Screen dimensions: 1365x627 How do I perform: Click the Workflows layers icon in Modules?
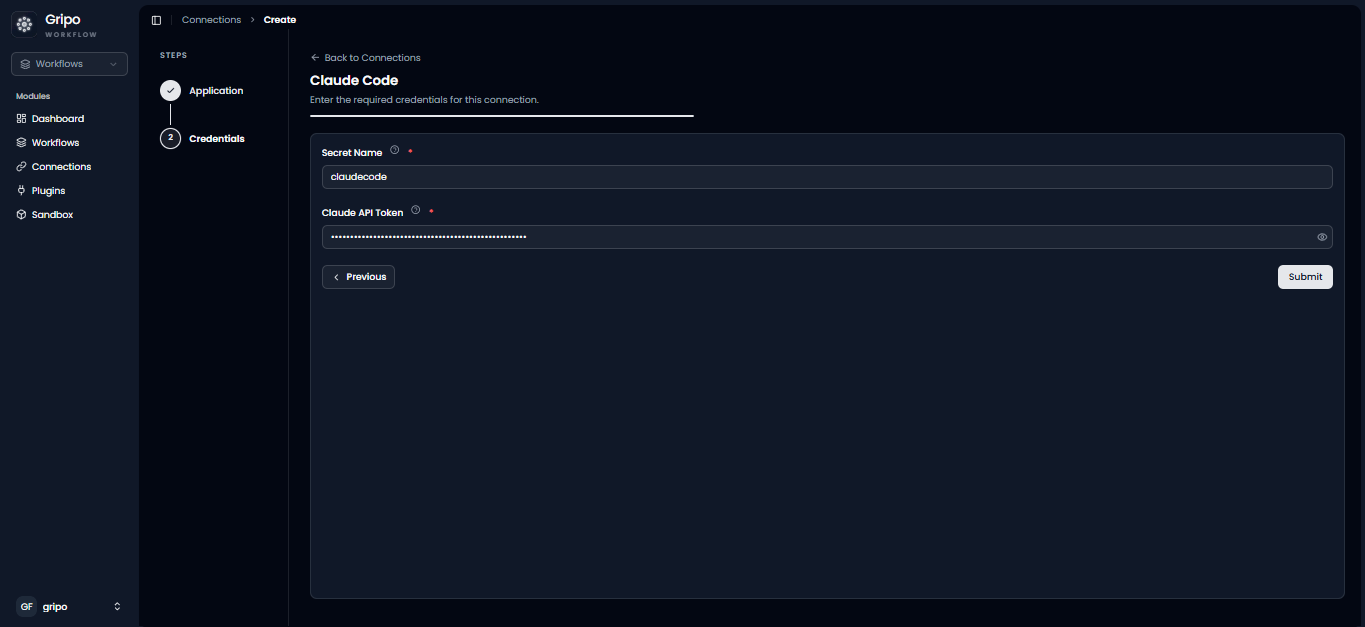pos(22,143)
